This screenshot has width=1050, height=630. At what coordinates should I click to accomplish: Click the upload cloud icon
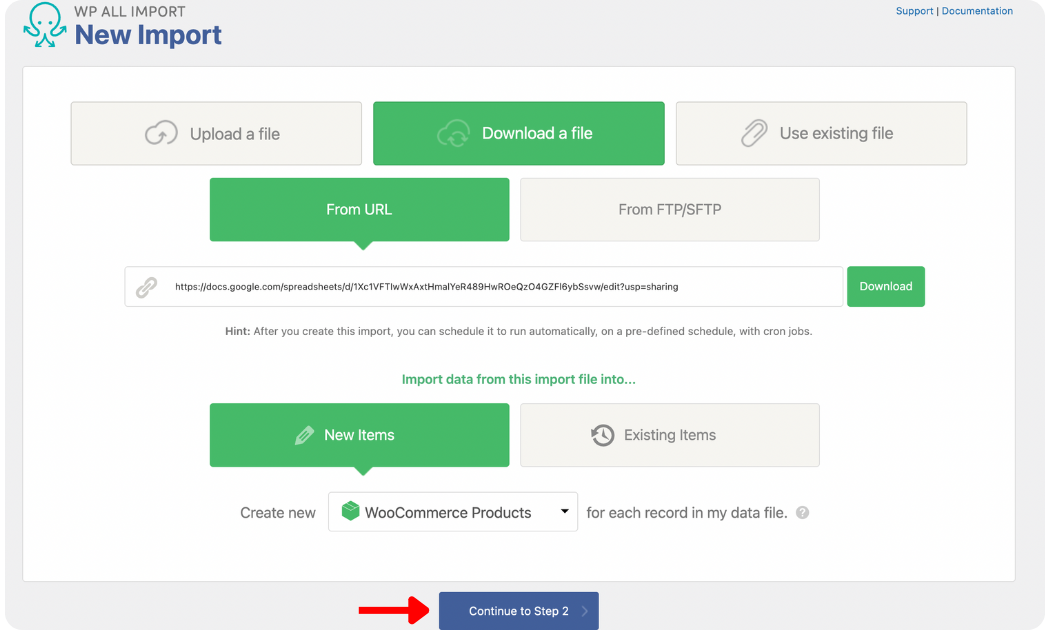tap(161, 134)
